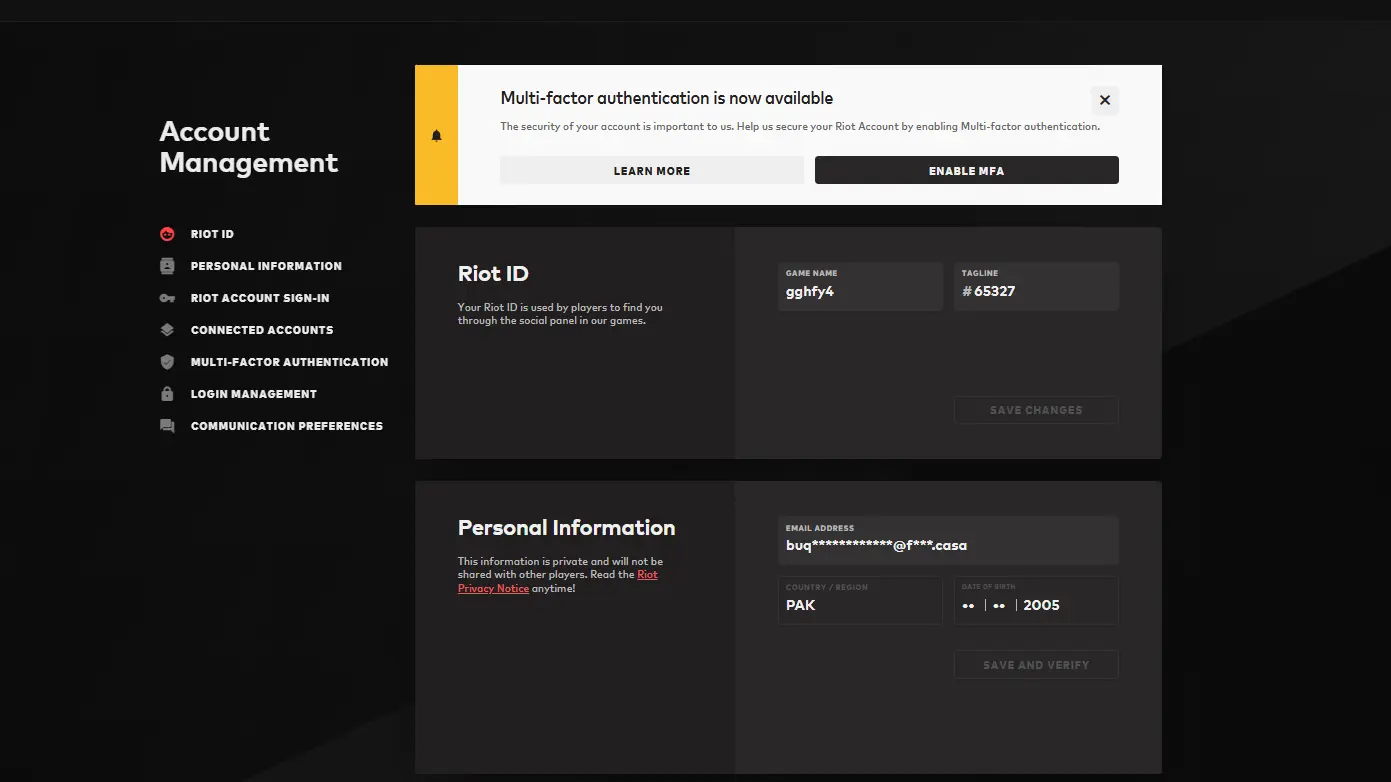Viewport: 1391px width, 782px height.
Task: Click Save Changes under Riot ID
Action: (x=1035, y=410)
